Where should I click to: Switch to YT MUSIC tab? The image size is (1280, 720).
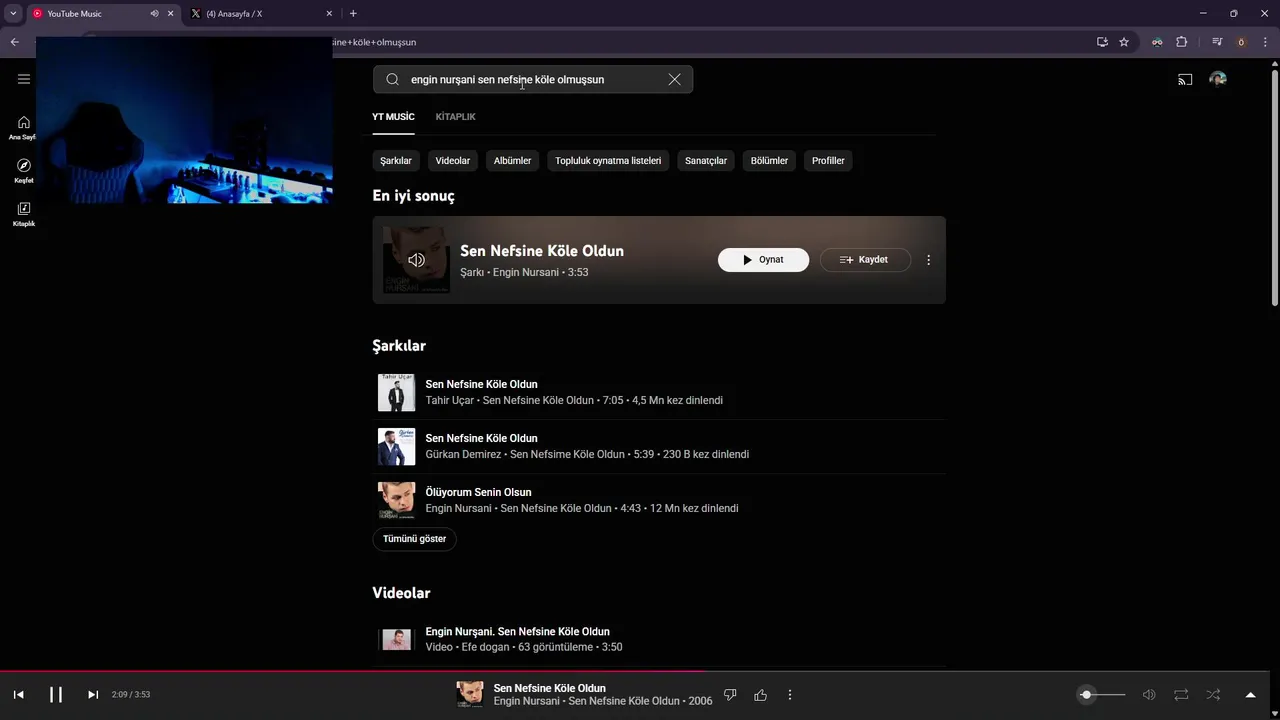coord(393,117)
